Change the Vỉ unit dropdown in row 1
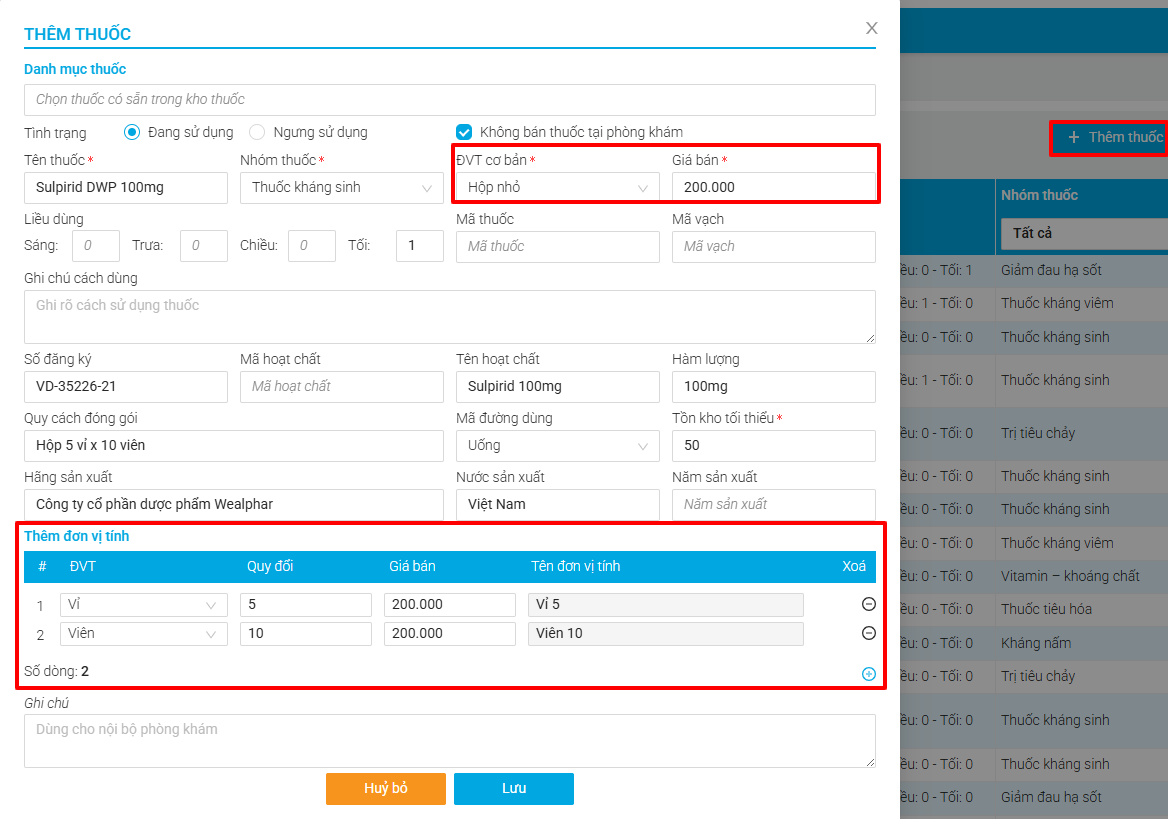The height and width of the screenshot is (819, 1168). [x=143, y=605]
